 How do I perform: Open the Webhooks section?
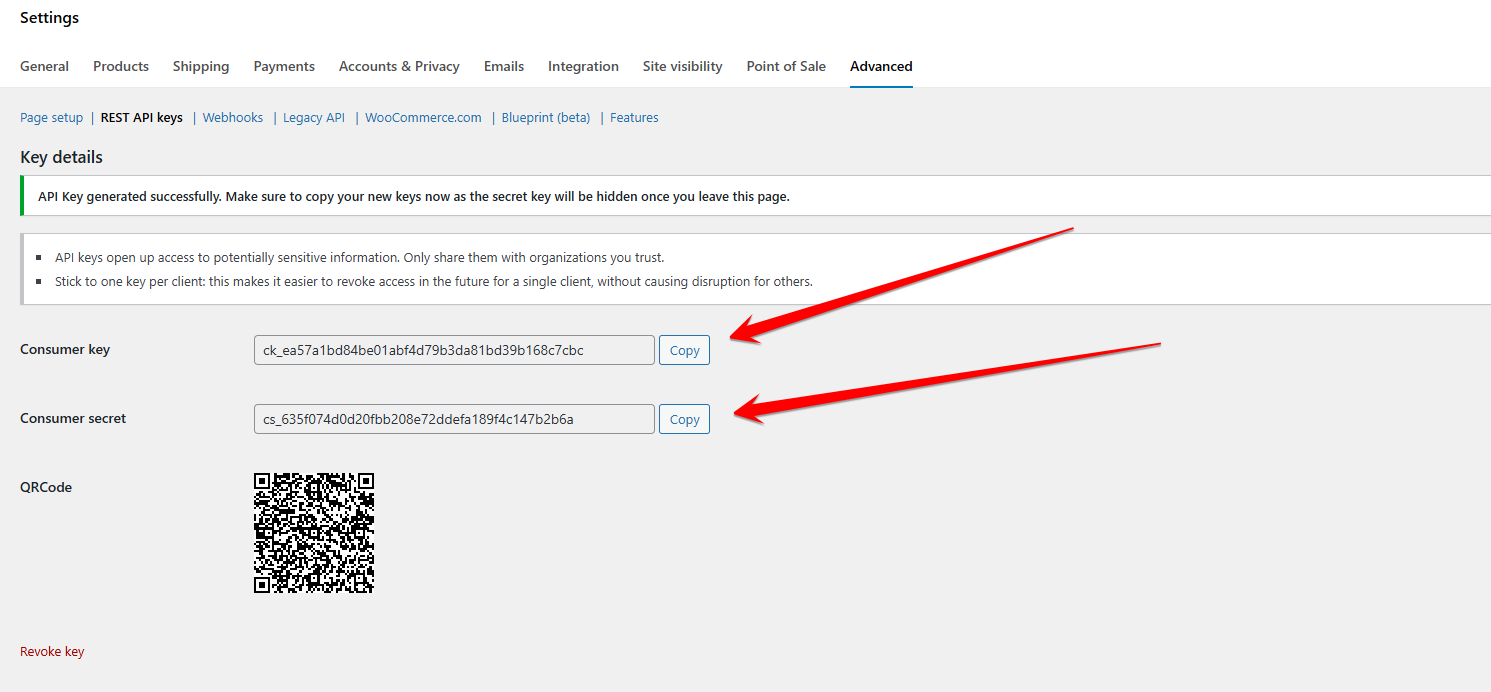pyautogui.click(x=232, y=117)
